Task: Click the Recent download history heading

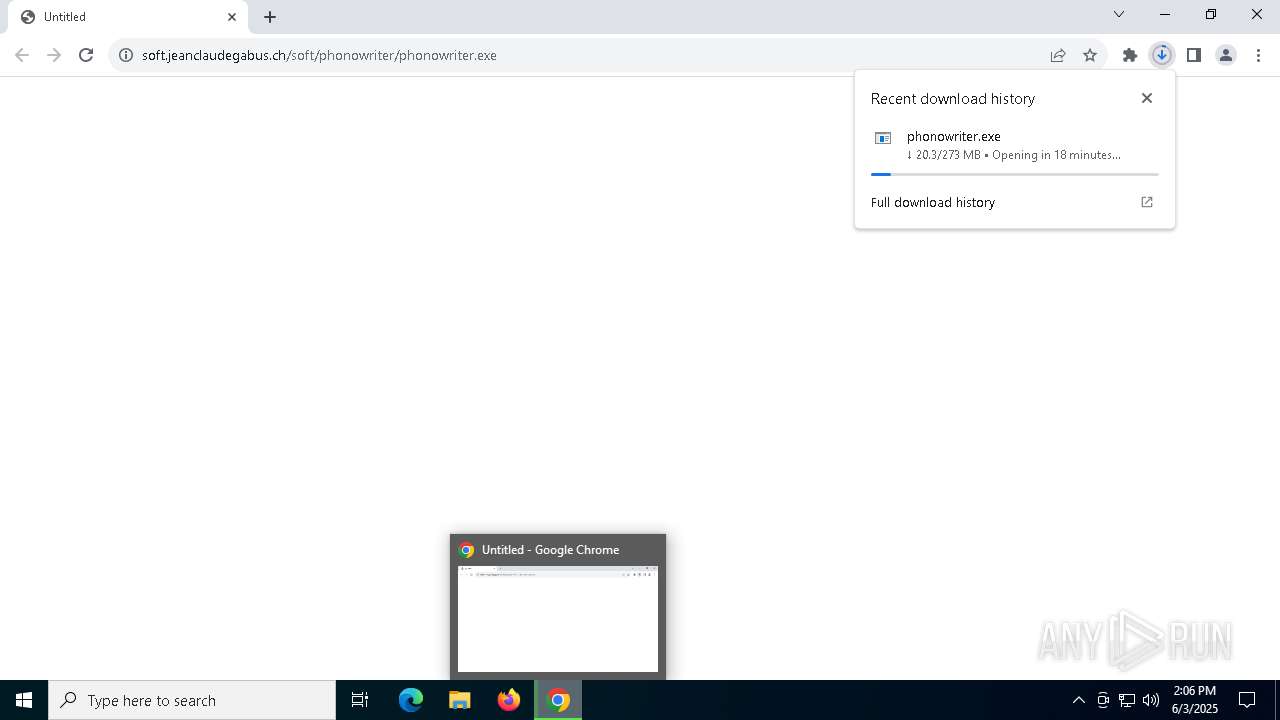Action: coord(953,98)
